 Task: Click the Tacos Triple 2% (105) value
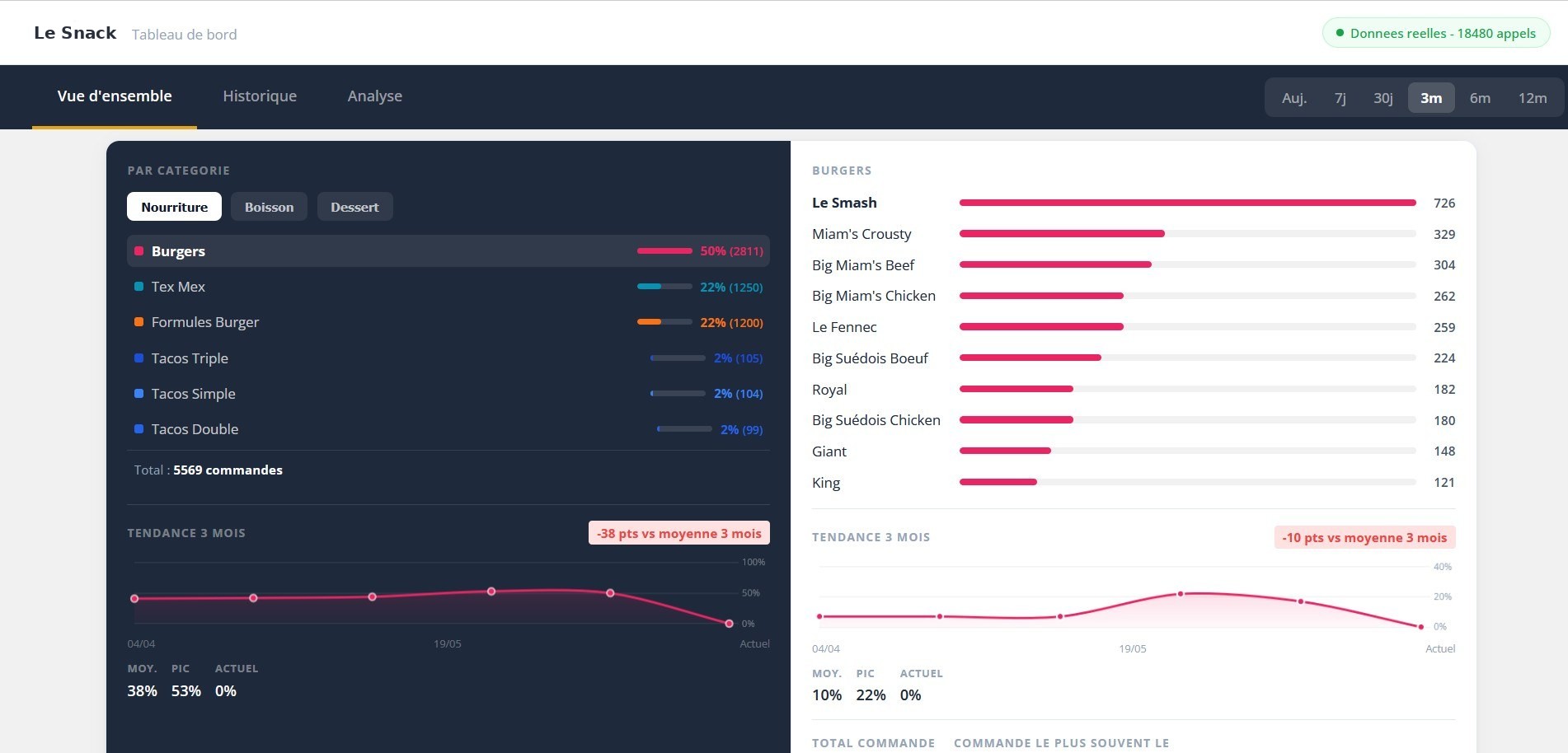point(738,358)
